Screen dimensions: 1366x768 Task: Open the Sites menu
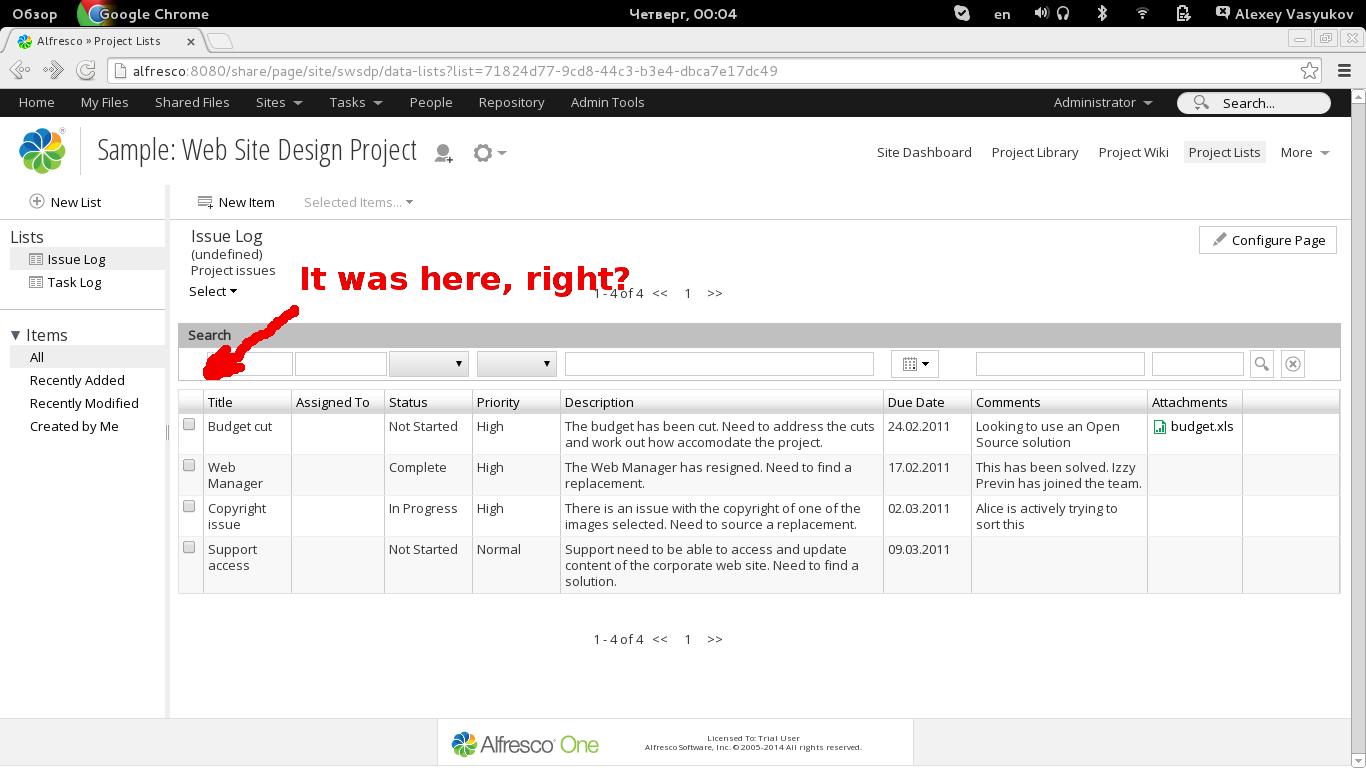pyautogui.click(x=278, y=102)
